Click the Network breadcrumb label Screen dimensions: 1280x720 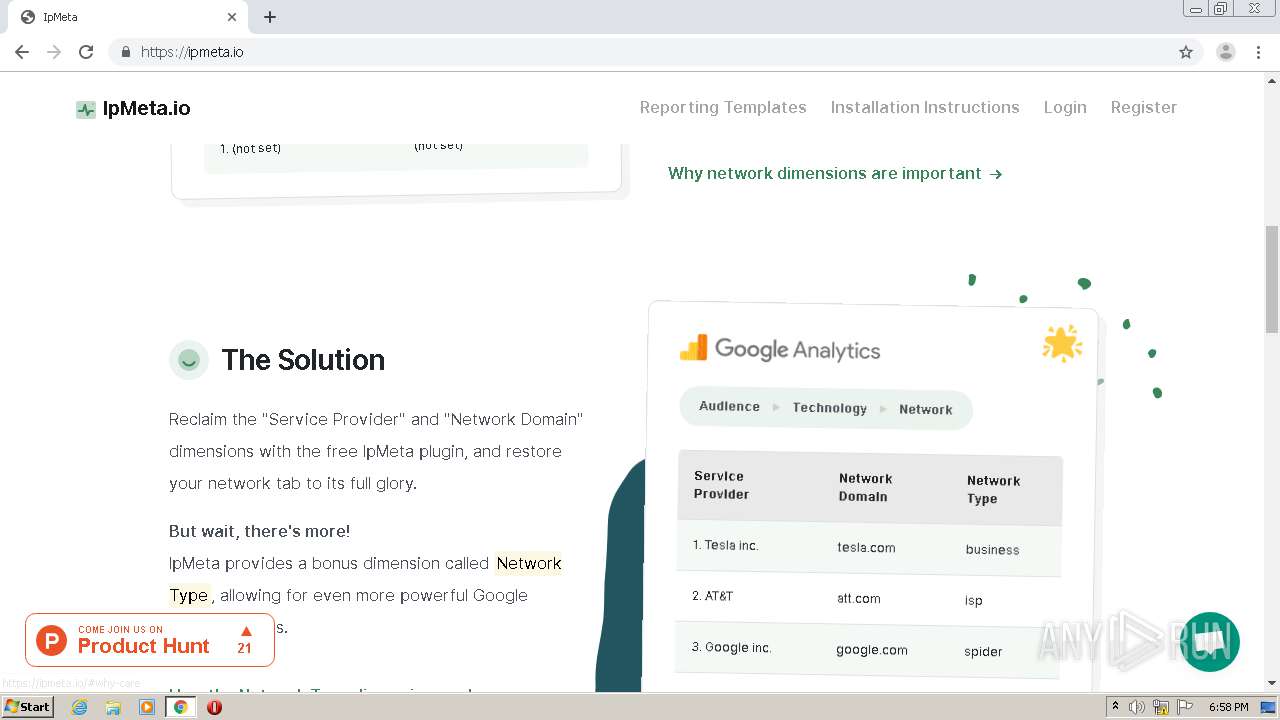coord(926,409)
